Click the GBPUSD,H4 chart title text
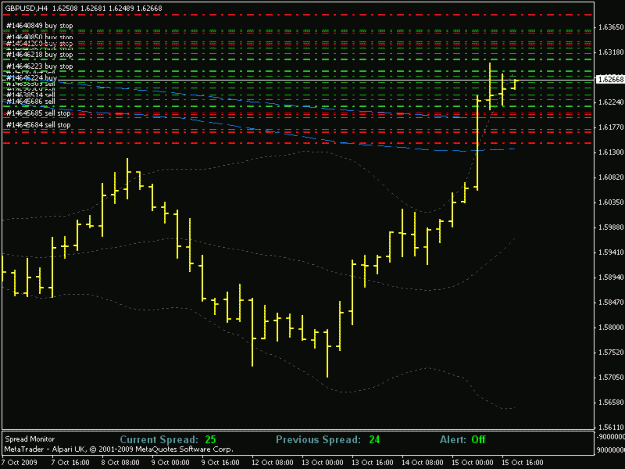This screenshot has height=469, width=625. (26, 8)
